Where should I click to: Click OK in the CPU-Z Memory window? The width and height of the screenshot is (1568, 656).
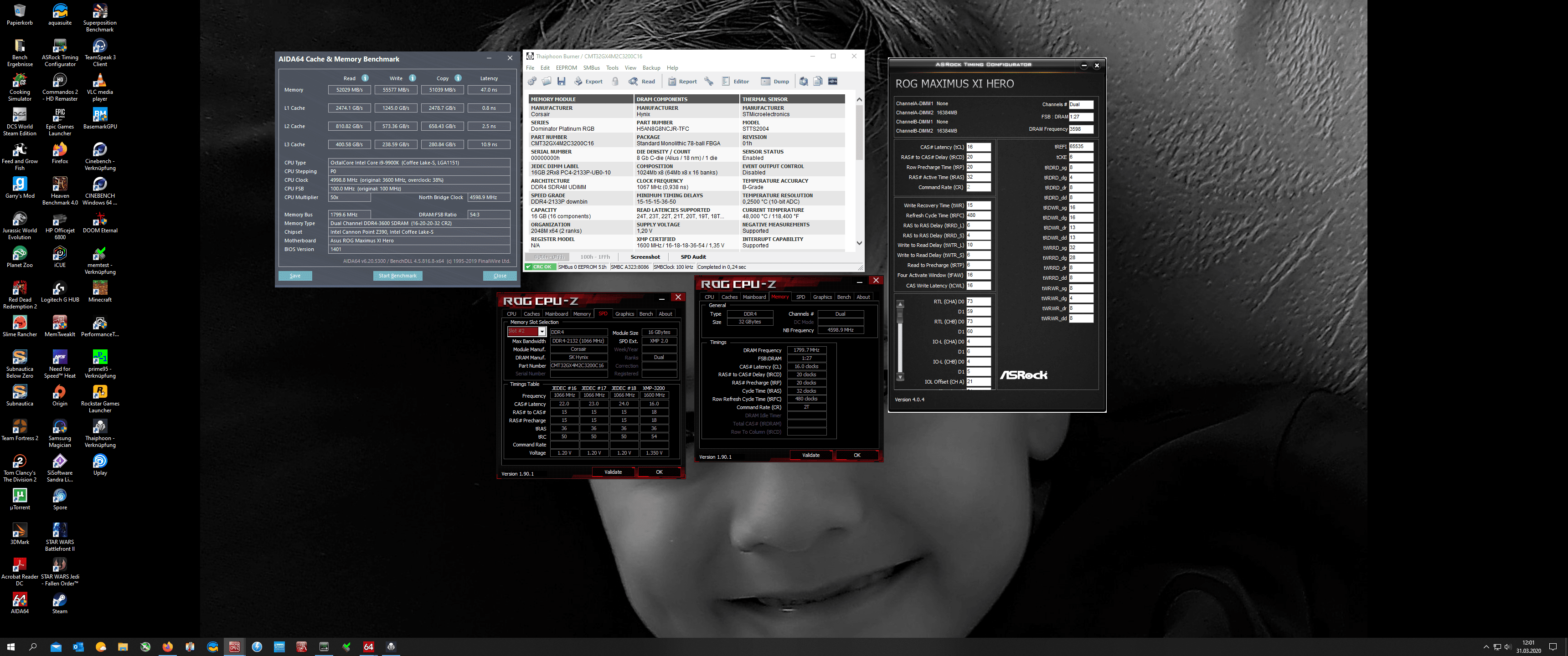point(857,455)
